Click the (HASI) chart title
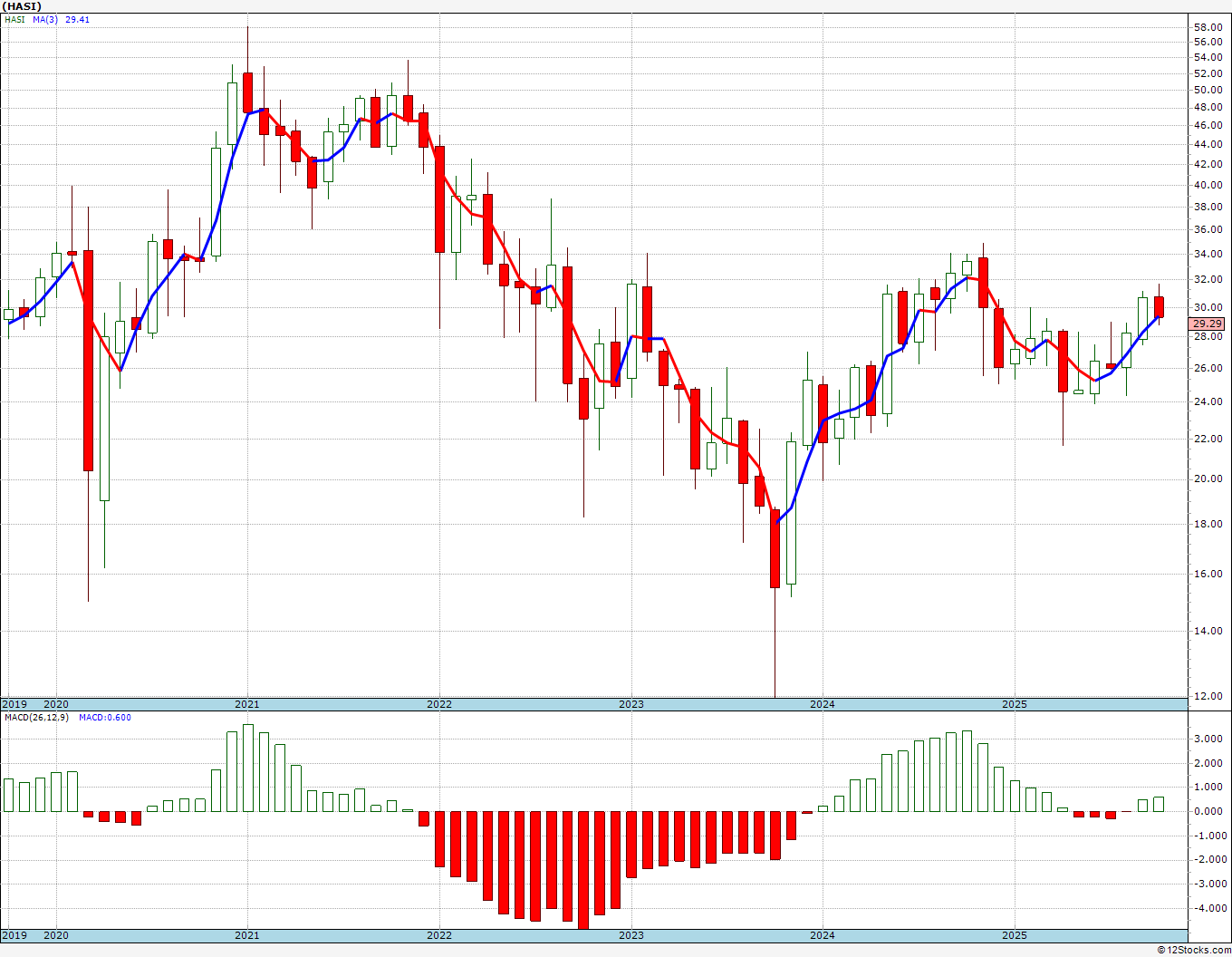This screenshot has width=1232, height=957. tap(21, 6)
